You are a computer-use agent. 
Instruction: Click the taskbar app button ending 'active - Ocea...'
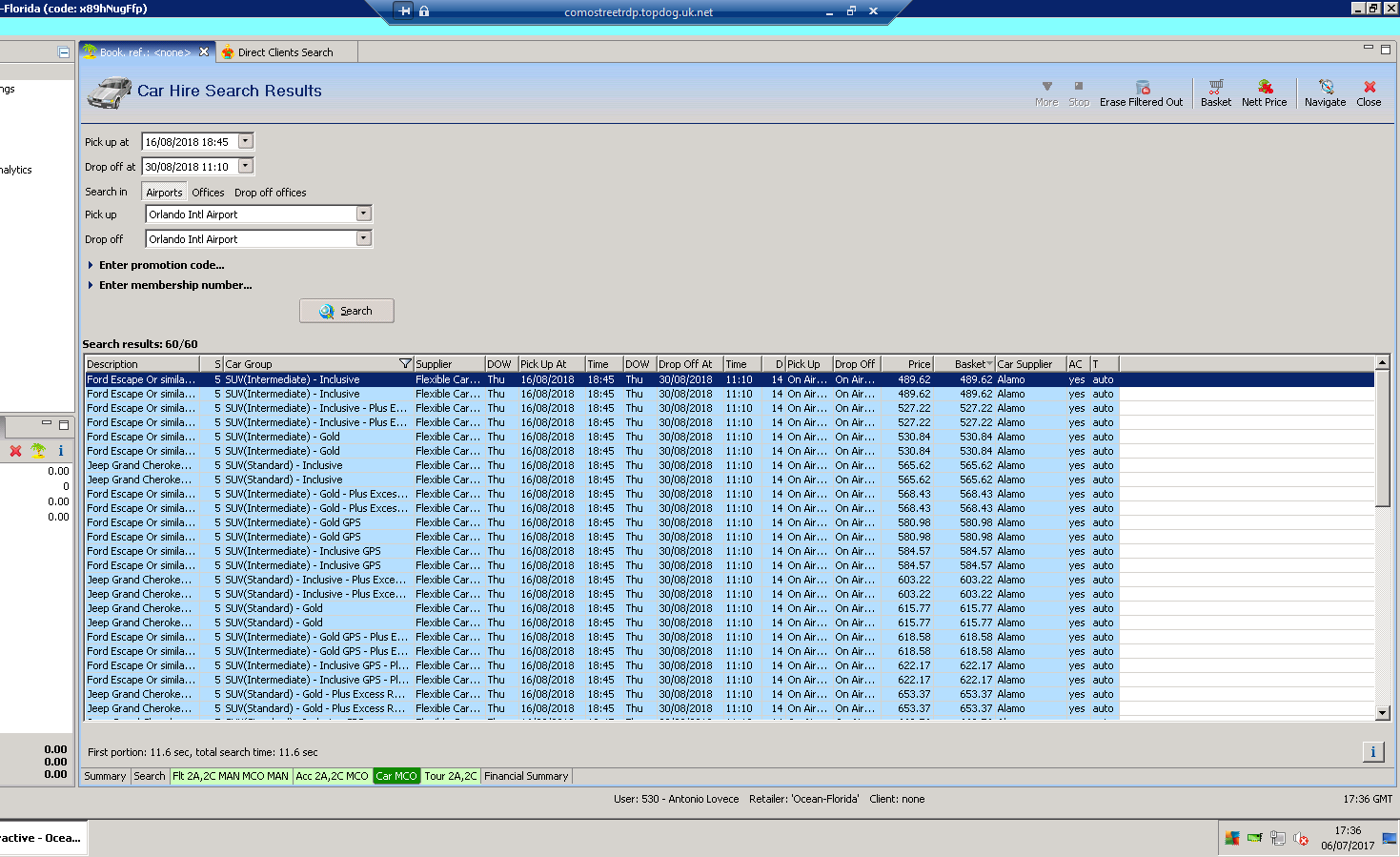click(42, 838)
